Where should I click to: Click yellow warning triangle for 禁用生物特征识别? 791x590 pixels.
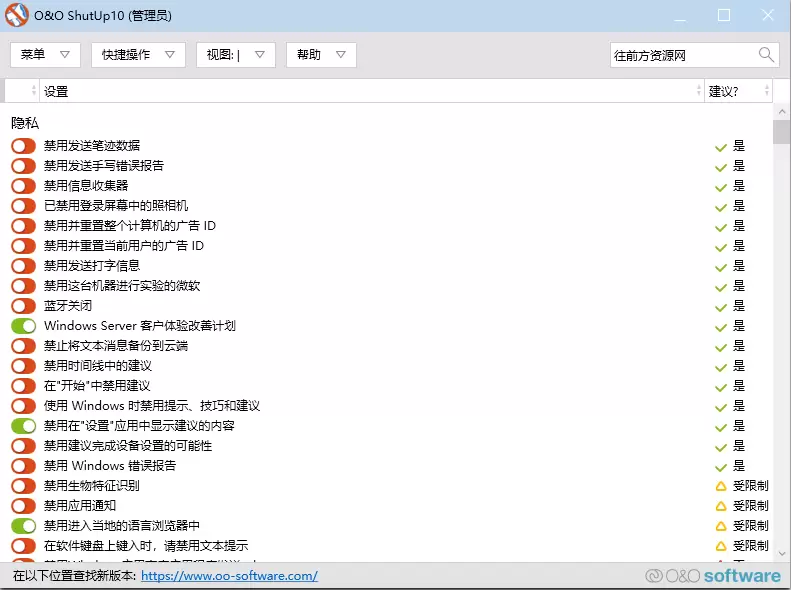tap(721, 486)
